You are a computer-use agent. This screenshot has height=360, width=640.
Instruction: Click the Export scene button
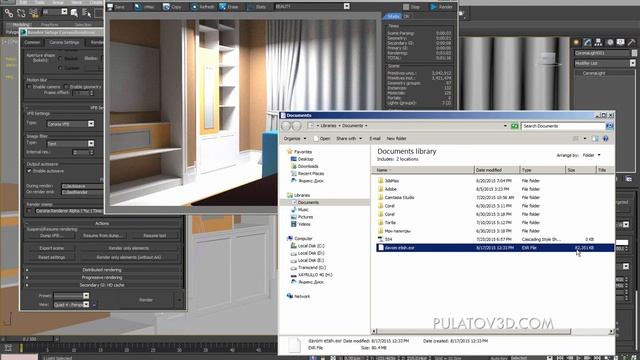tap(51, 248)
